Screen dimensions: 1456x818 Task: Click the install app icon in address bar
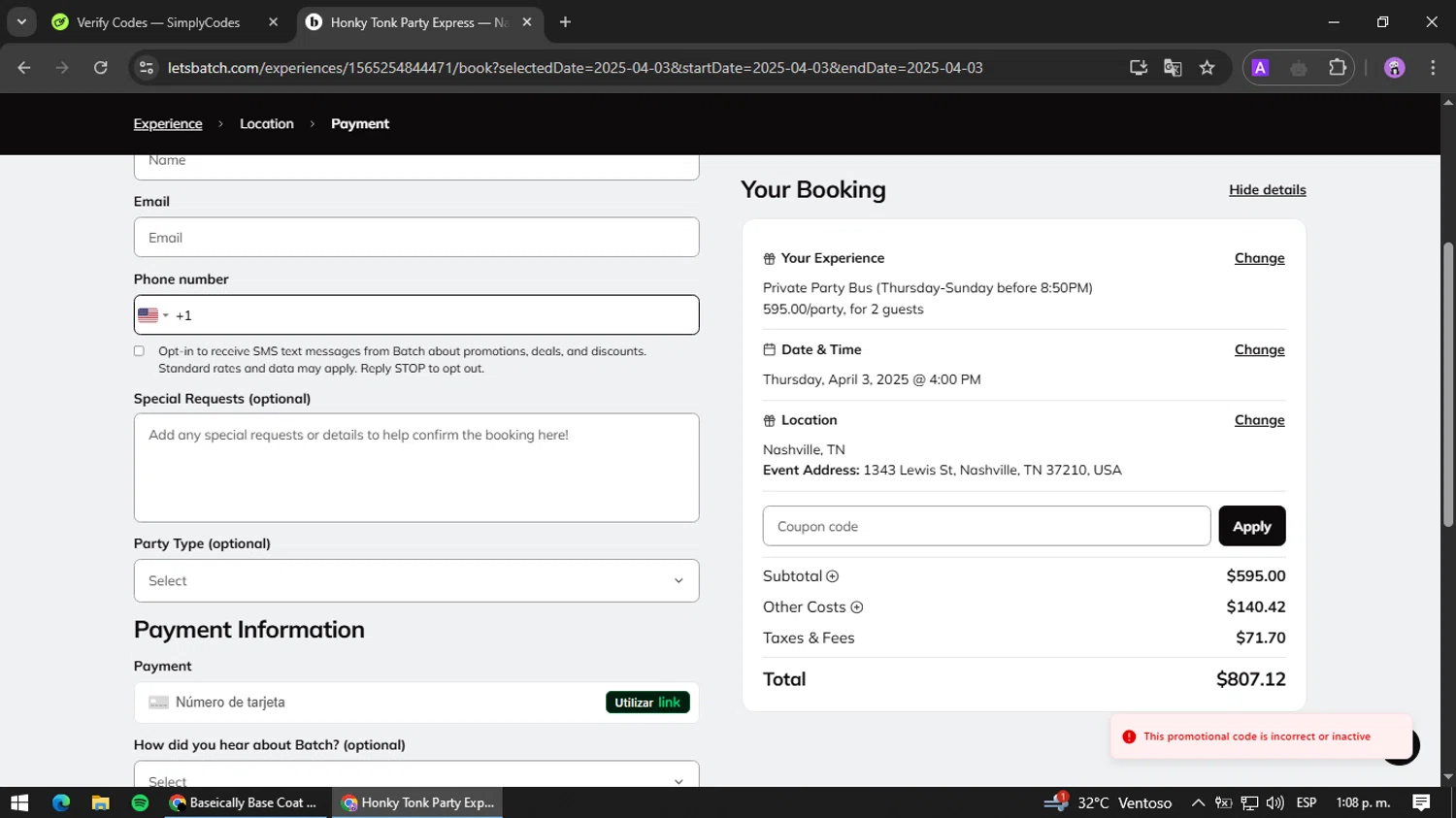[1139, 68]
